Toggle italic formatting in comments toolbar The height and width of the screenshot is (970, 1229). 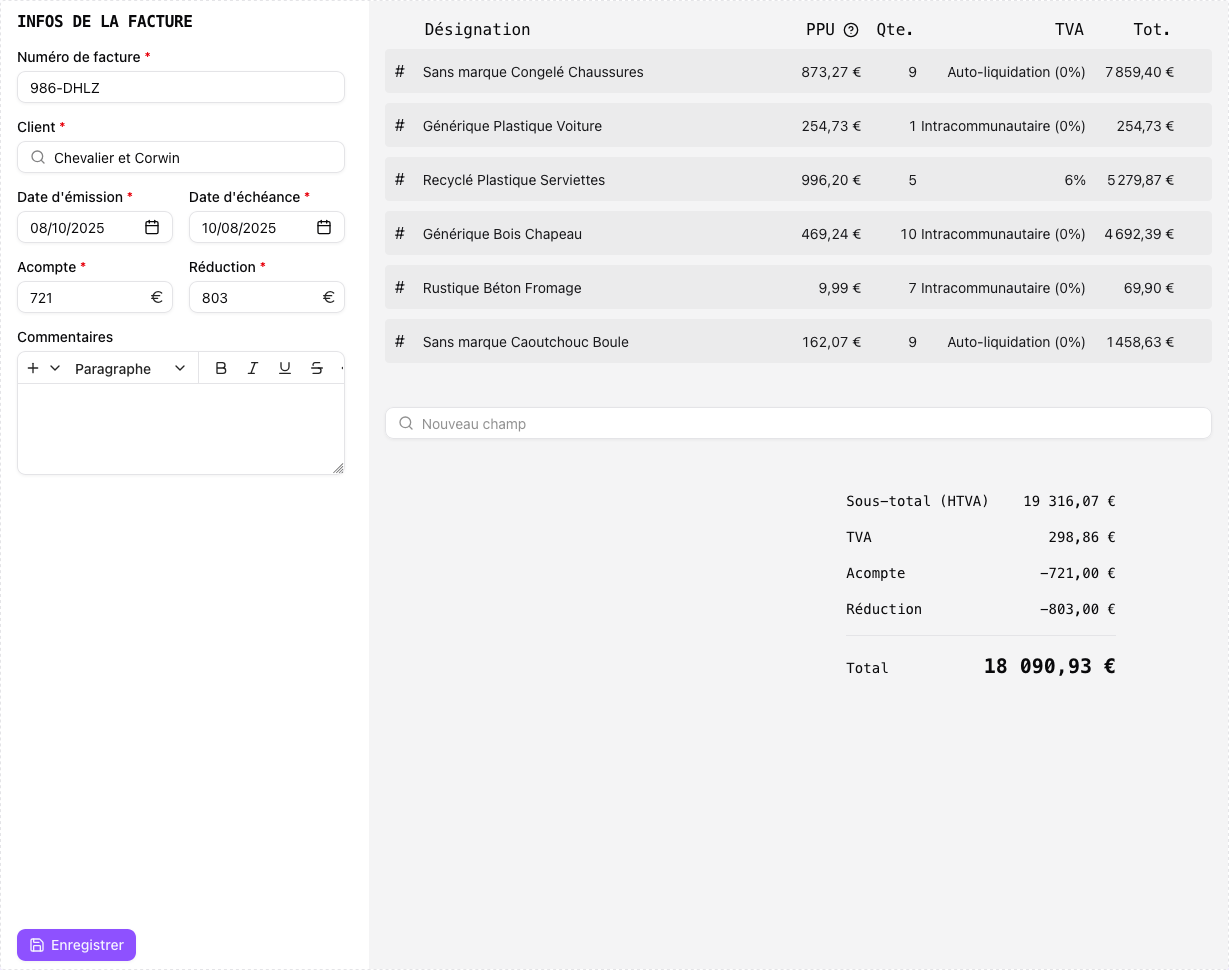click(x=253, y=368)
